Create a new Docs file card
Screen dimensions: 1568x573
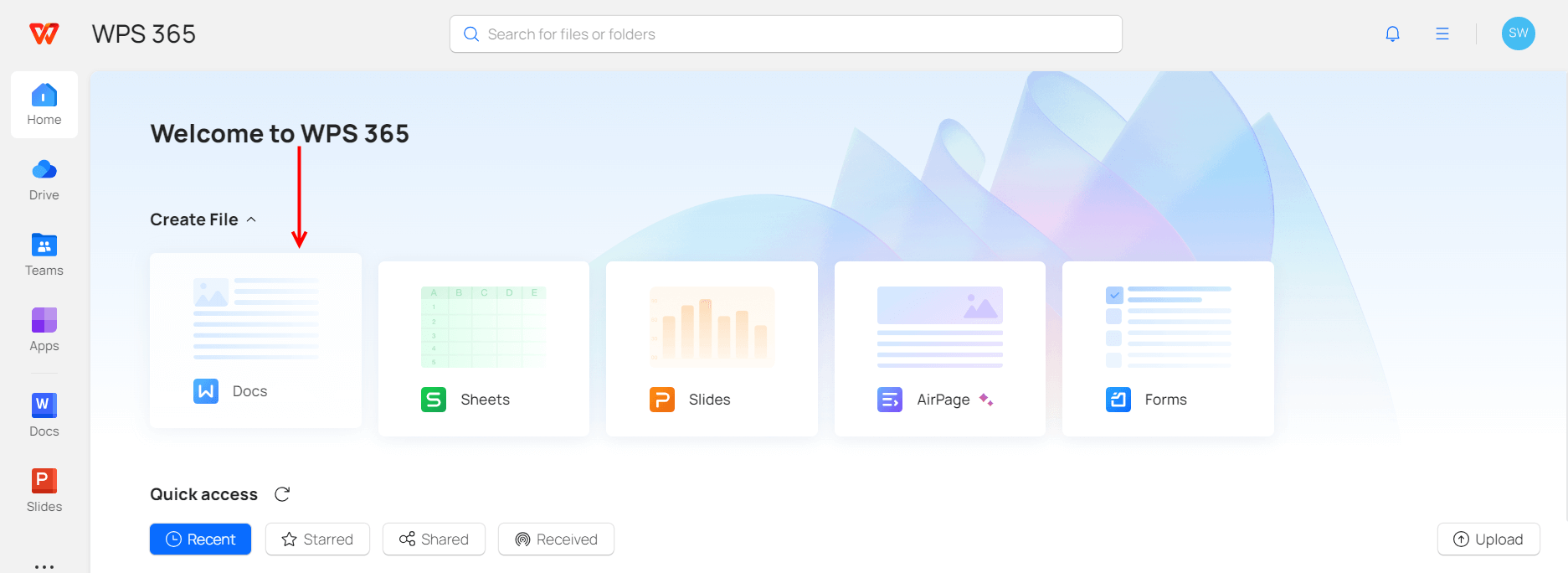point(255,340)
